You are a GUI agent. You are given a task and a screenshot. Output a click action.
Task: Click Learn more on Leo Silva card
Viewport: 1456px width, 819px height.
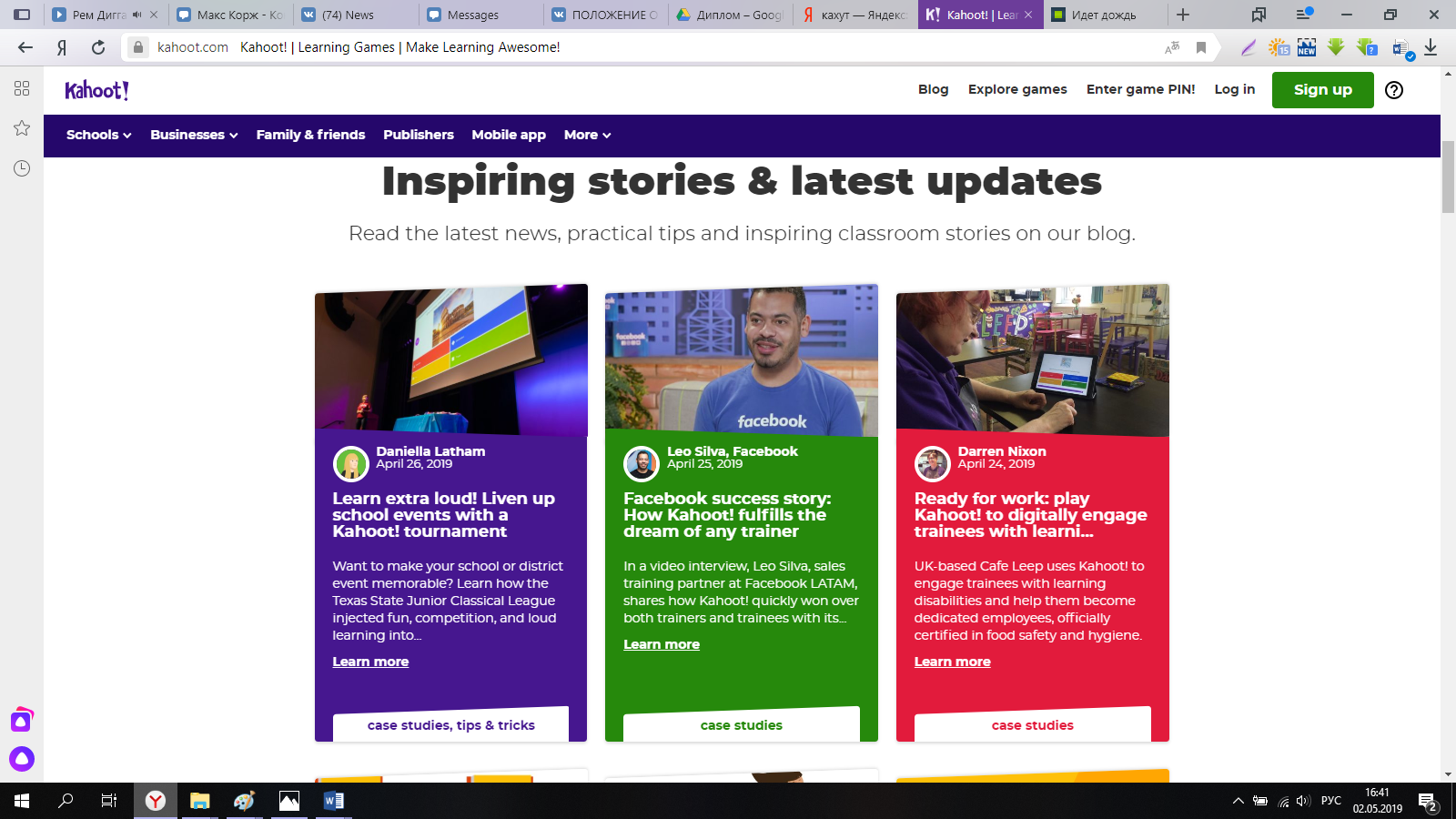pyautogui.click(x=662, y=644)
